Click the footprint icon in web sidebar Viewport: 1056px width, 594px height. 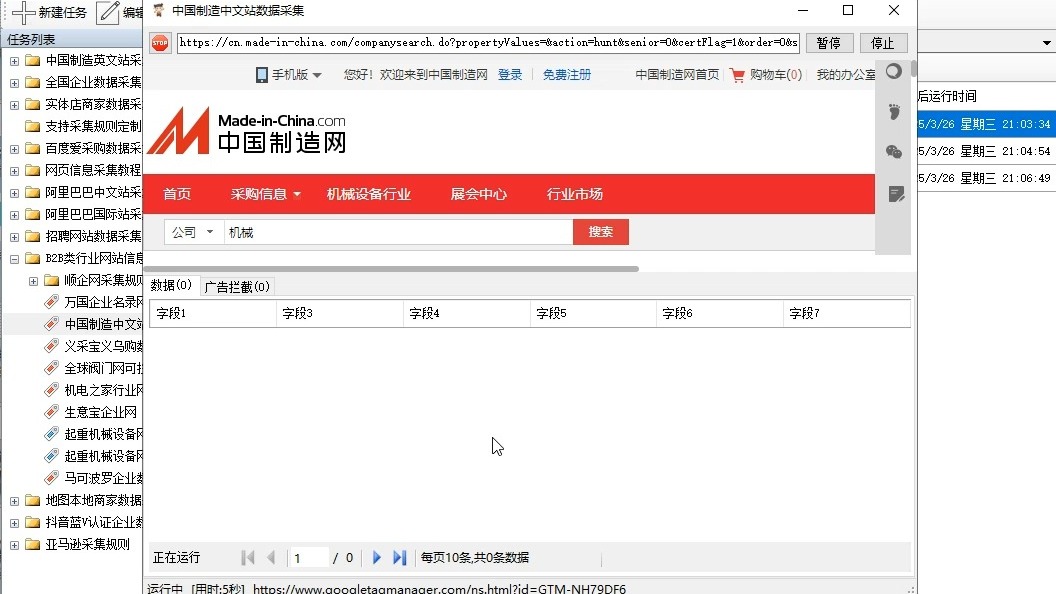[894, 112]
